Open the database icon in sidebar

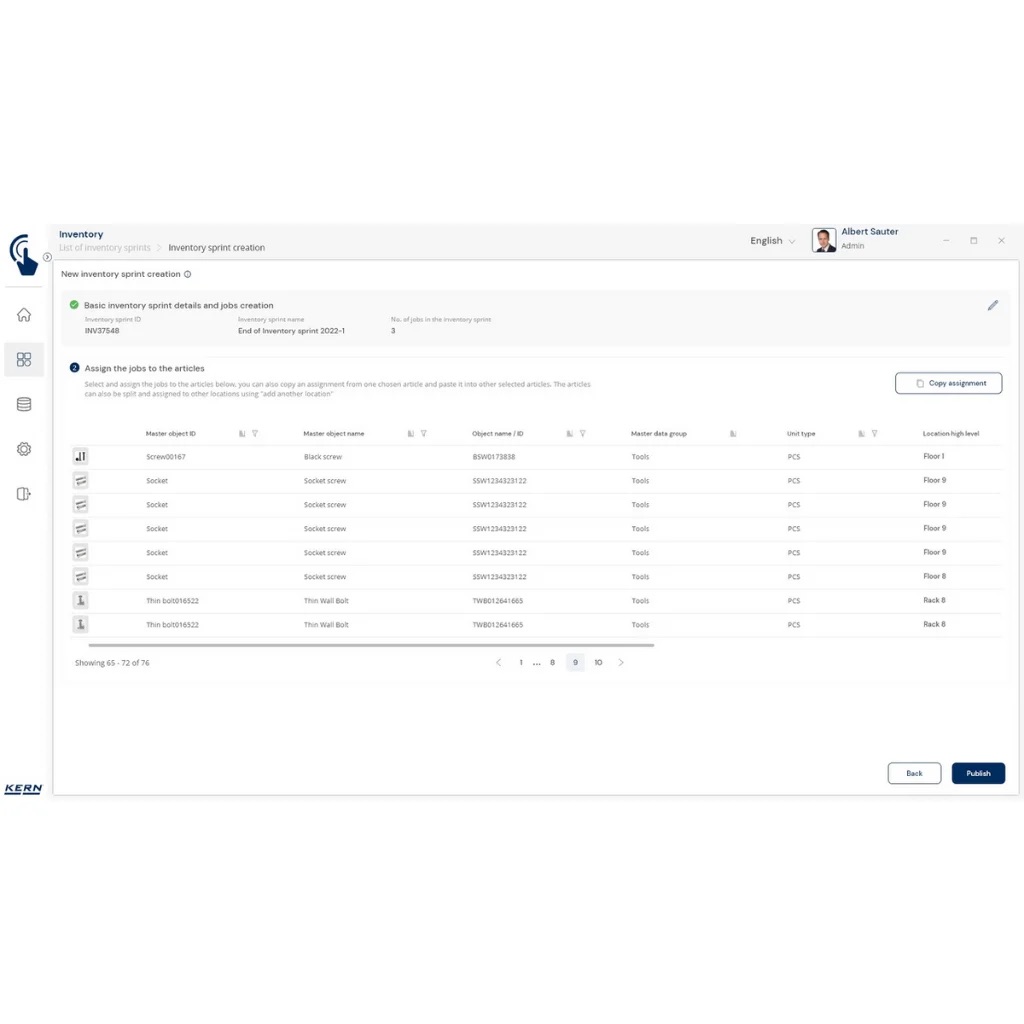click(24, 405)
